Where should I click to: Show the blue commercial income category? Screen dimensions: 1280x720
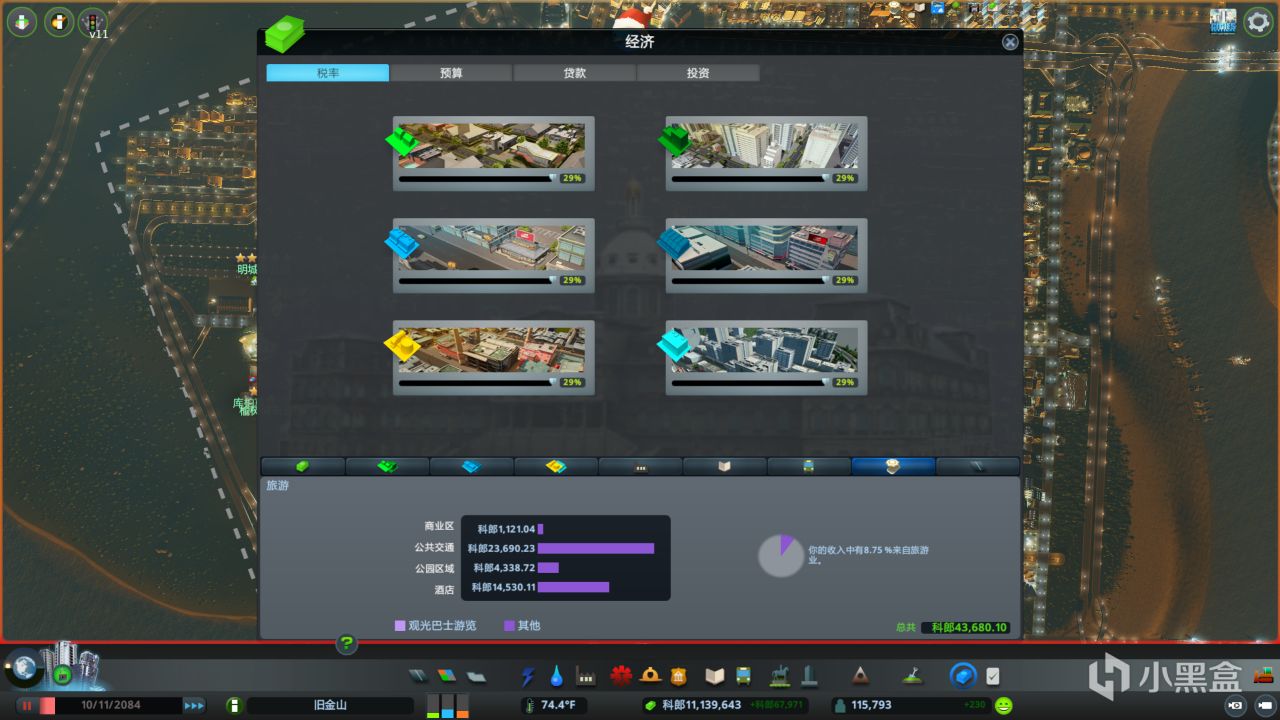[472, 466]
